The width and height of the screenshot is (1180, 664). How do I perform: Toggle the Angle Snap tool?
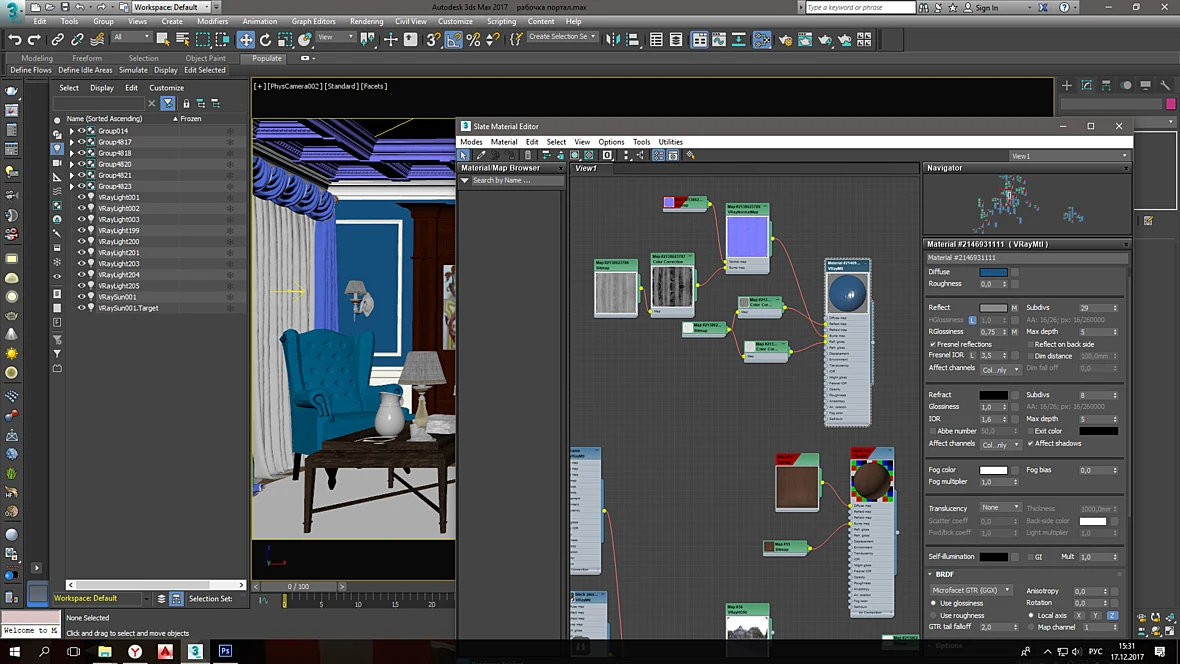[x=454, y=40]
